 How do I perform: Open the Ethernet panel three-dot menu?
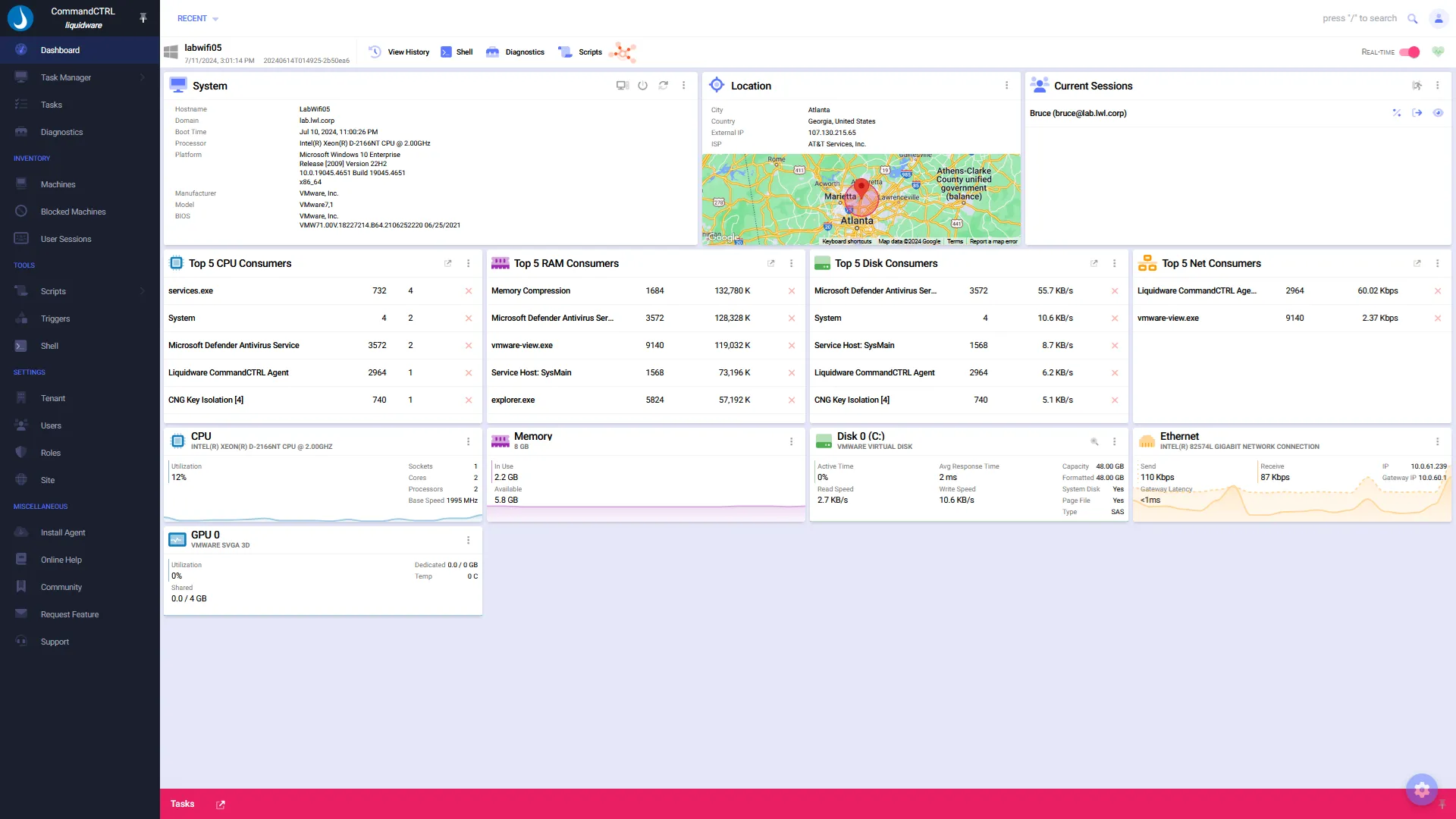(1438, 441)
